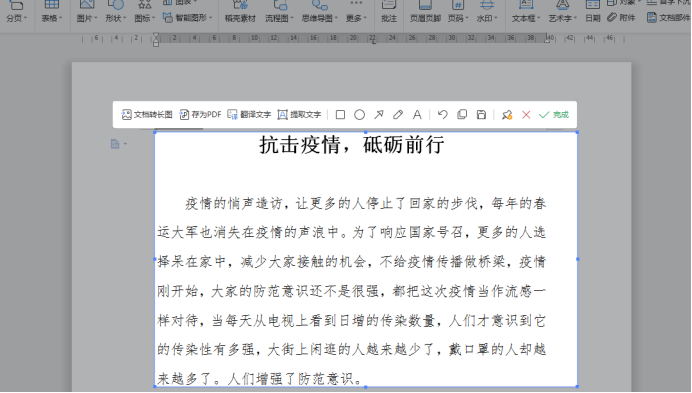Click the 页眉页脚 header and footer button
Image resolution: width=692 pixels, height=393 pixels.
tap(425, 12)
